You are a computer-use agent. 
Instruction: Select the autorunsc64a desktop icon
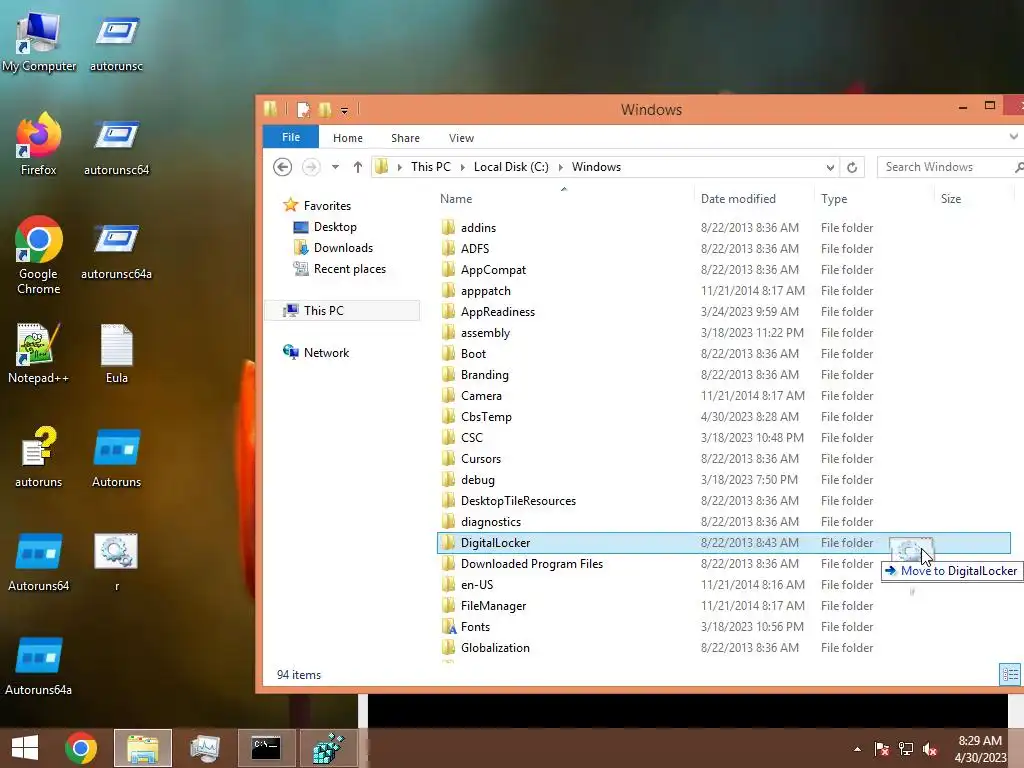[x=116, y=251]
